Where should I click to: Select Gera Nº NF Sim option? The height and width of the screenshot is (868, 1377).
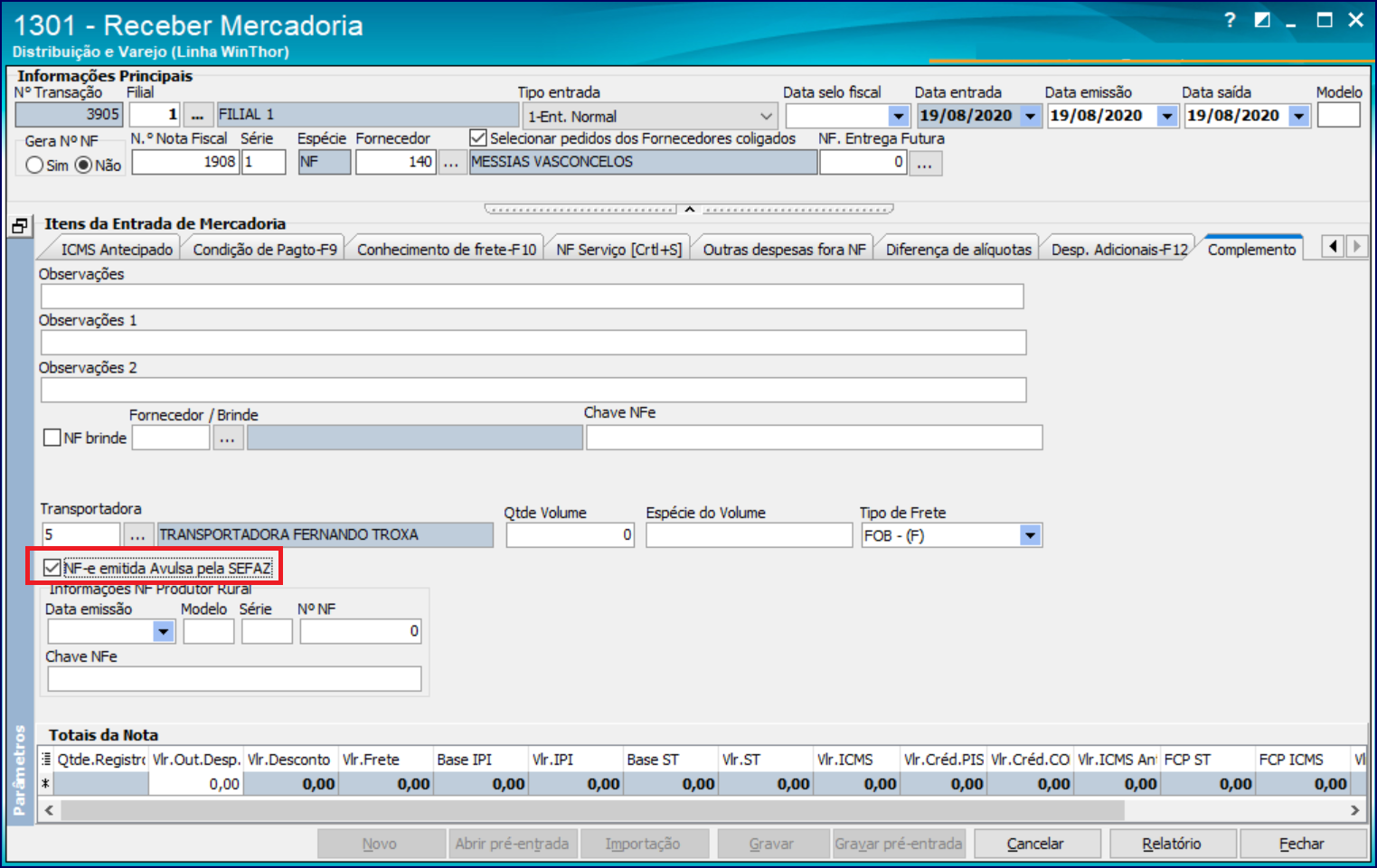pos(34,165)
